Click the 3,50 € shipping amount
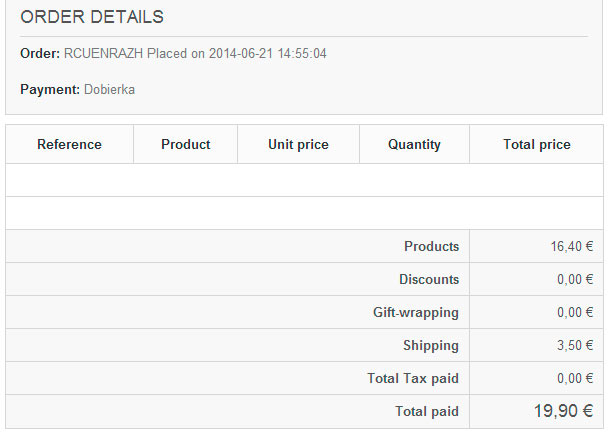 (x=575, y=345)
